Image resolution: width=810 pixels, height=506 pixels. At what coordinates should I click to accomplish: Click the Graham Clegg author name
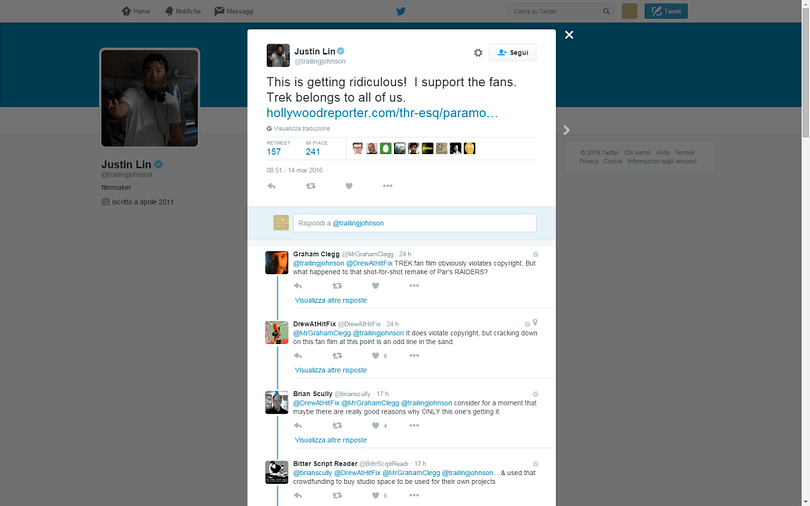(316, 254)
